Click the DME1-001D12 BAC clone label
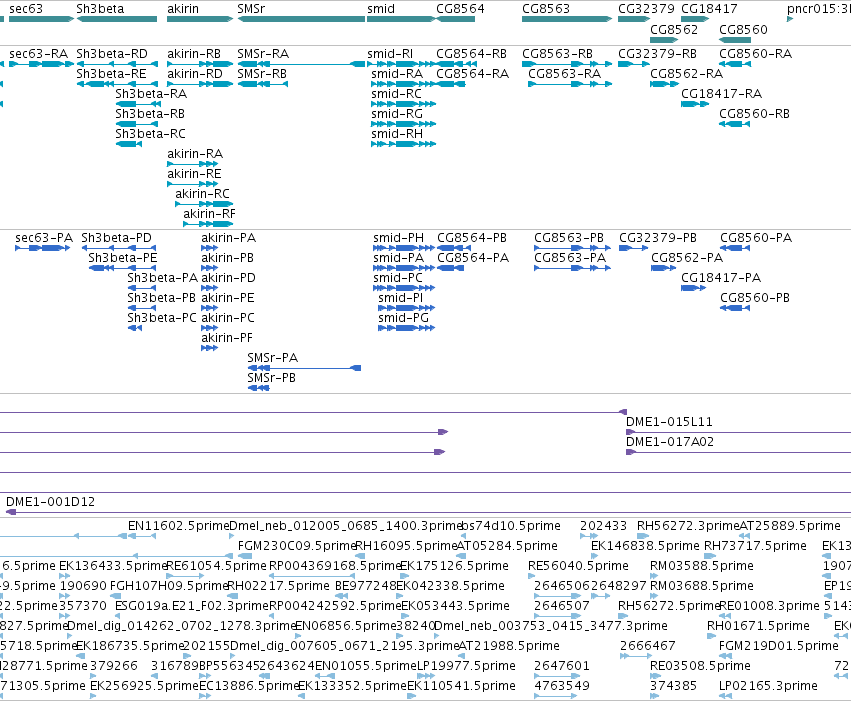This screenshot has width=851, height=701. tap(50, 502)
